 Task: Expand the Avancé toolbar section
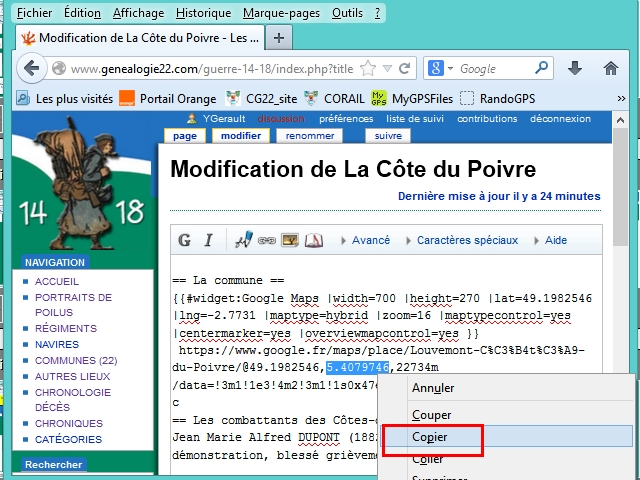tap(366, 240)
